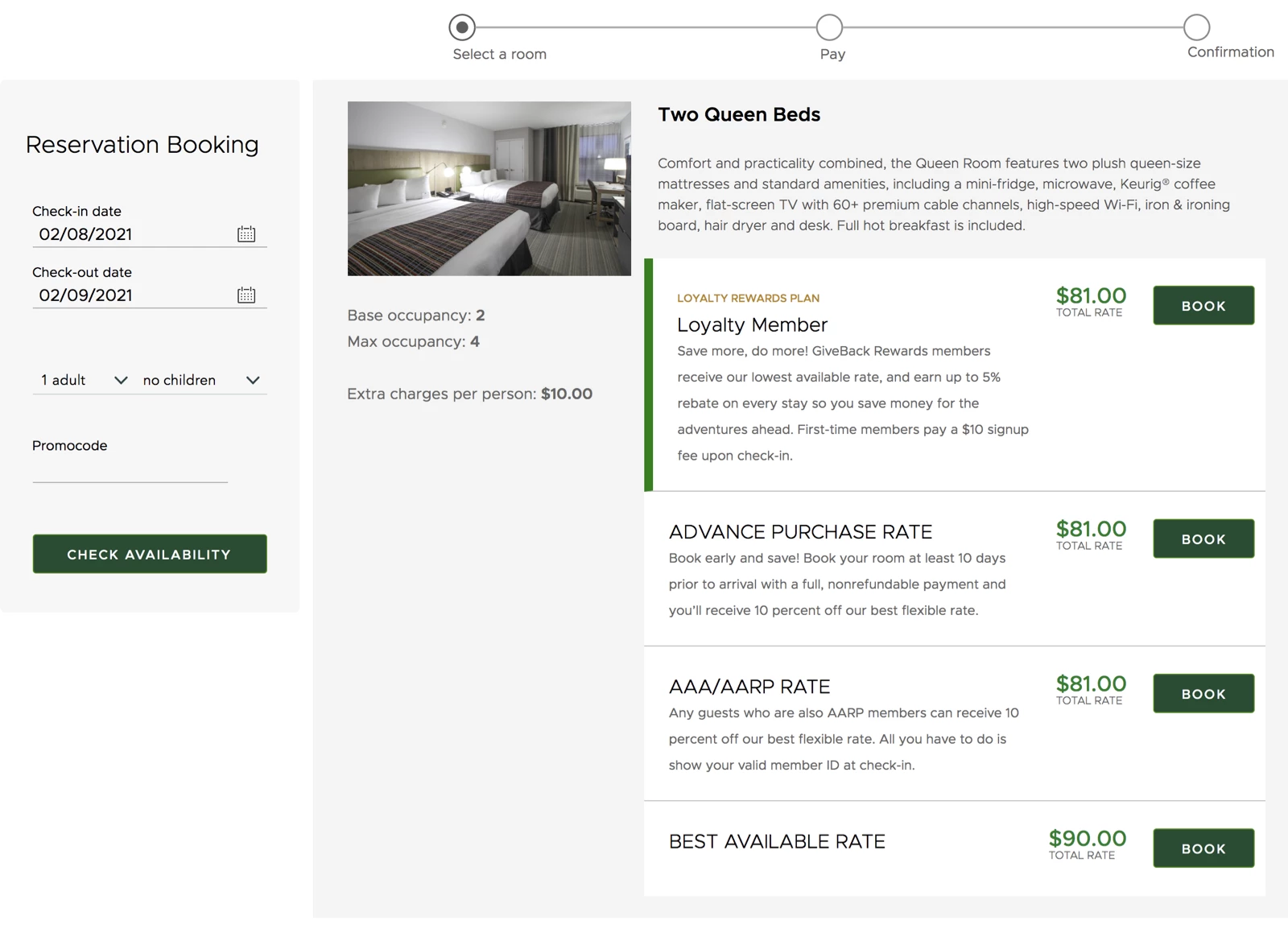This screenshot has height=929, width=1288.
Task: Book the Best Available Rate
Action: point(1203,848)
